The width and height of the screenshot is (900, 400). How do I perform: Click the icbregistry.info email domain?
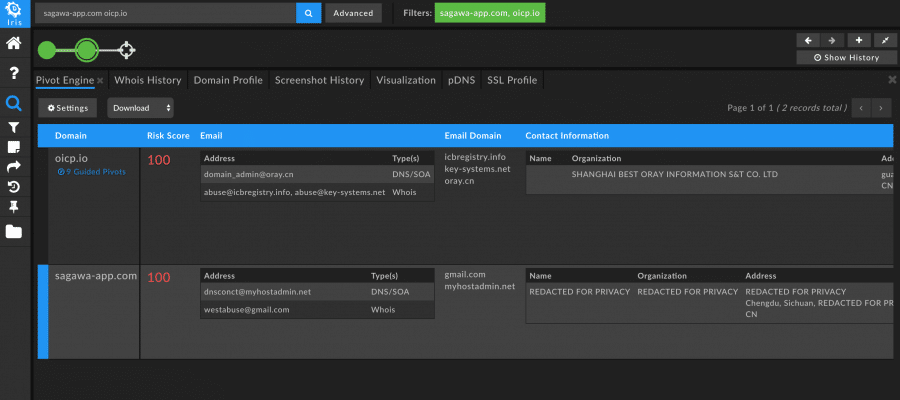[475, 157]
